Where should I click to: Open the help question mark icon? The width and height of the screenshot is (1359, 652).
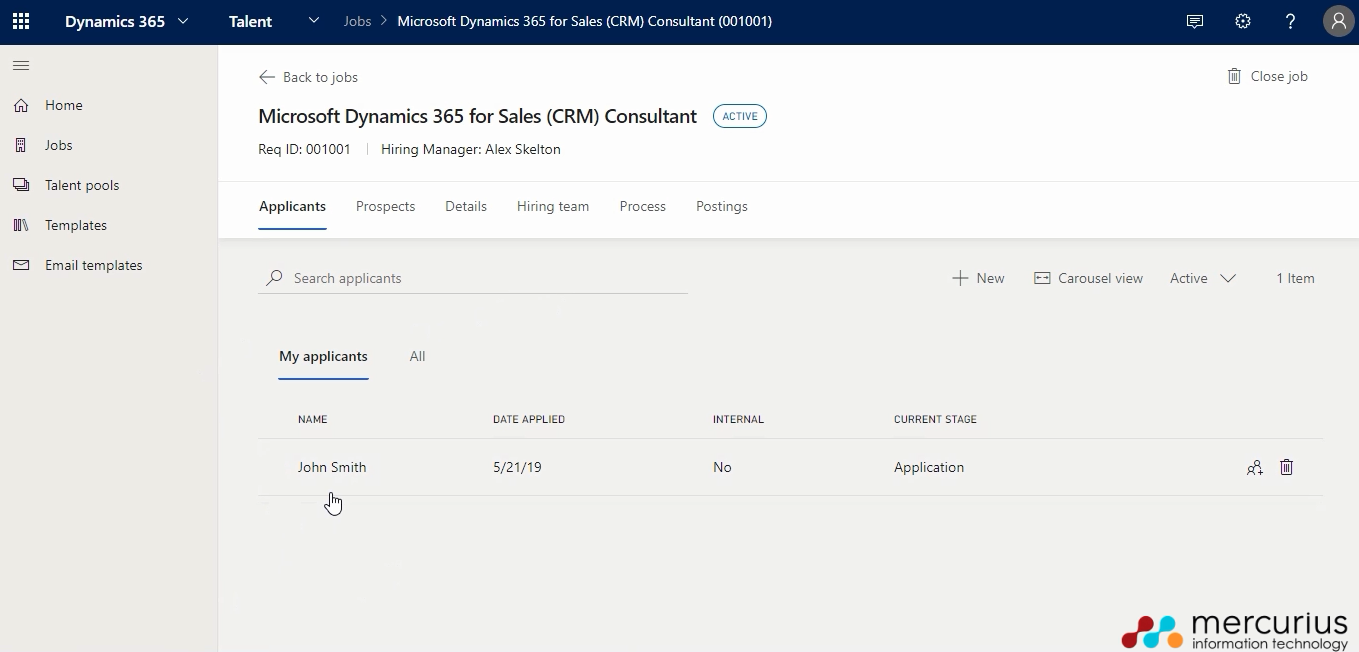[x=1291, y=21]
